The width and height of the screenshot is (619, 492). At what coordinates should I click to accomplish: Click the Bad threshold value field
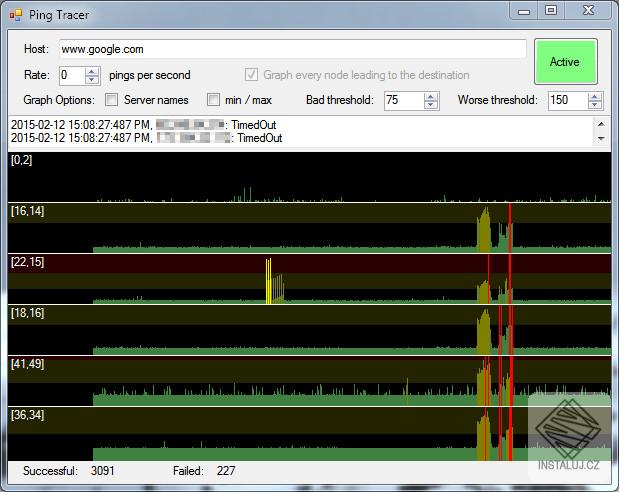point(404,100)
